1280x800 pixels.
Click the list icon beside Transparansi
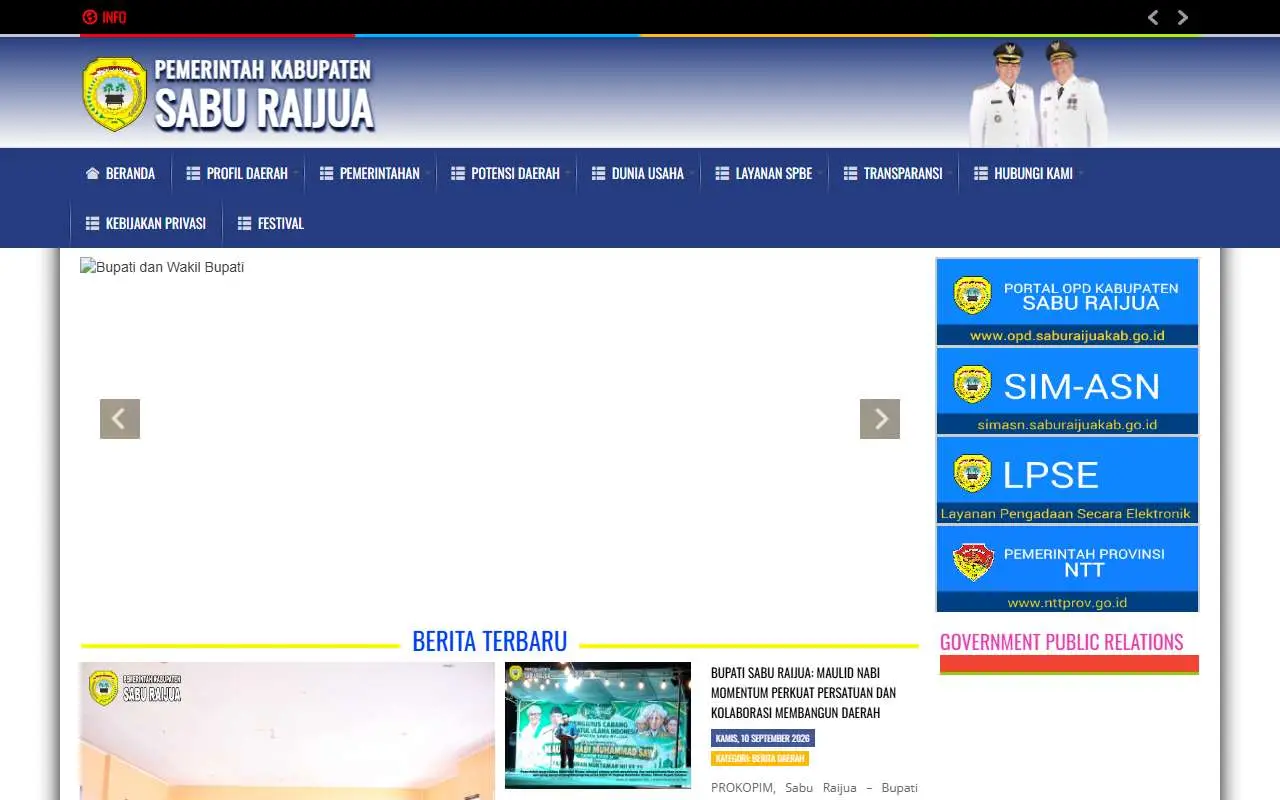click(x=851, y=173)
